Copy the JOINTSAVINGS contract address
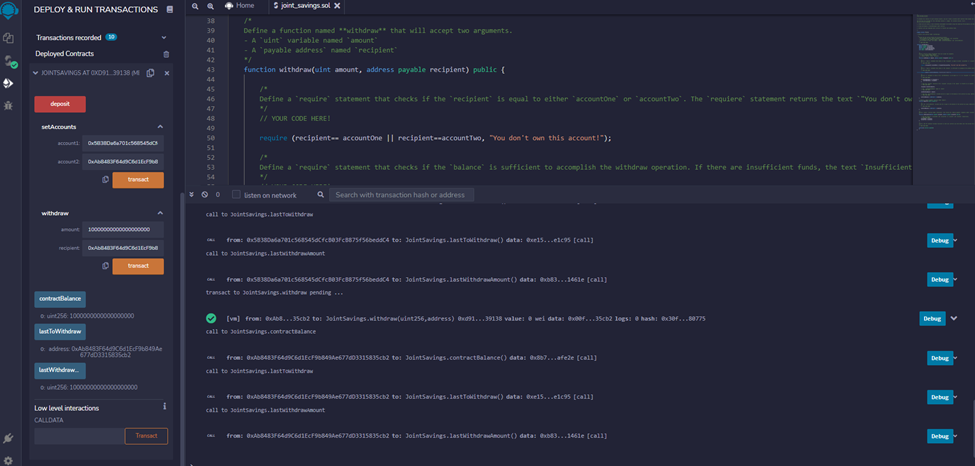 point(150,73)
